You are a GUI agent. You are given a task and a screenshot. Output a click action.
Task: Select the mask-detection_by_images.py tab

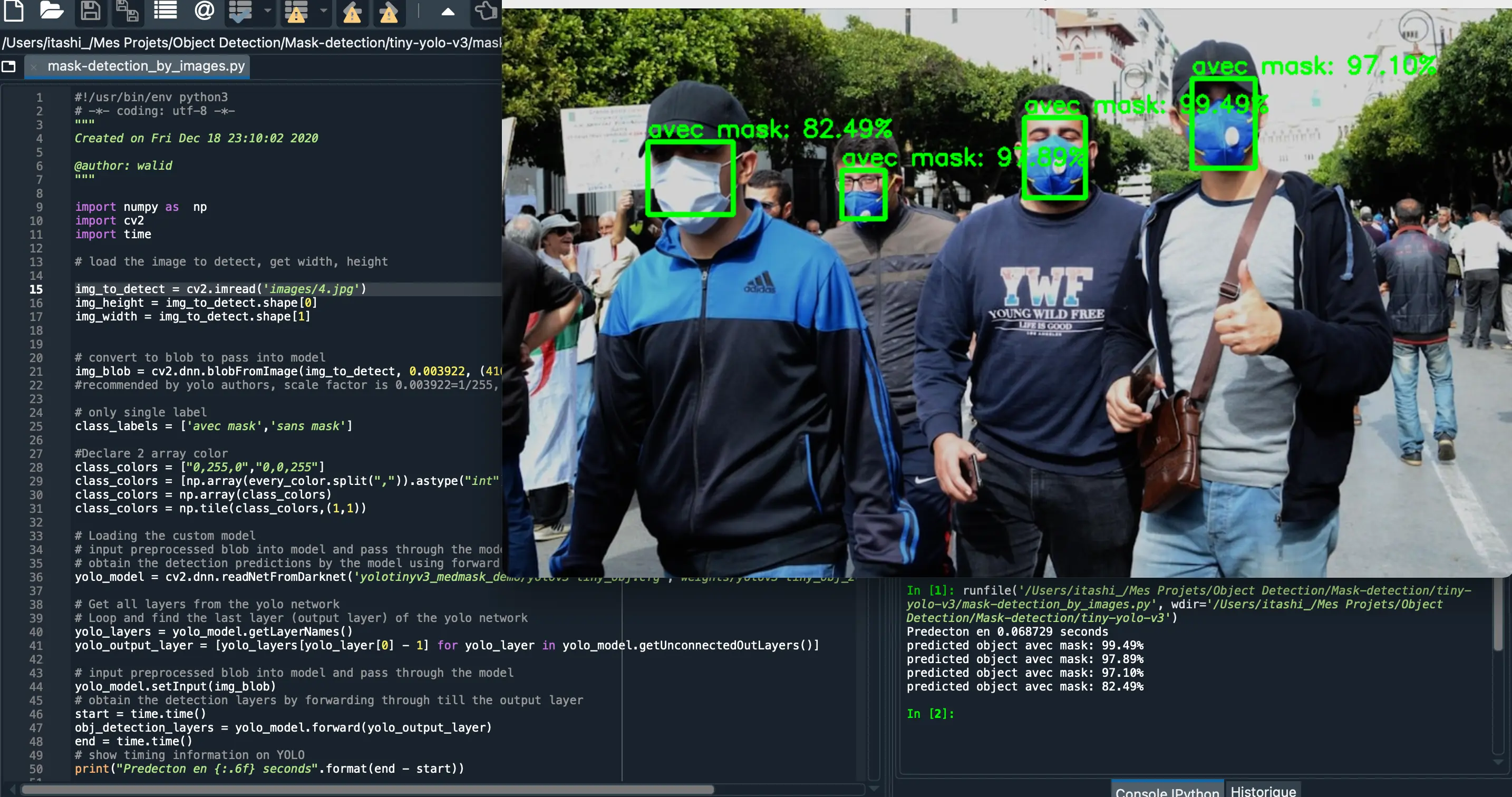click(x=146, y=66)
